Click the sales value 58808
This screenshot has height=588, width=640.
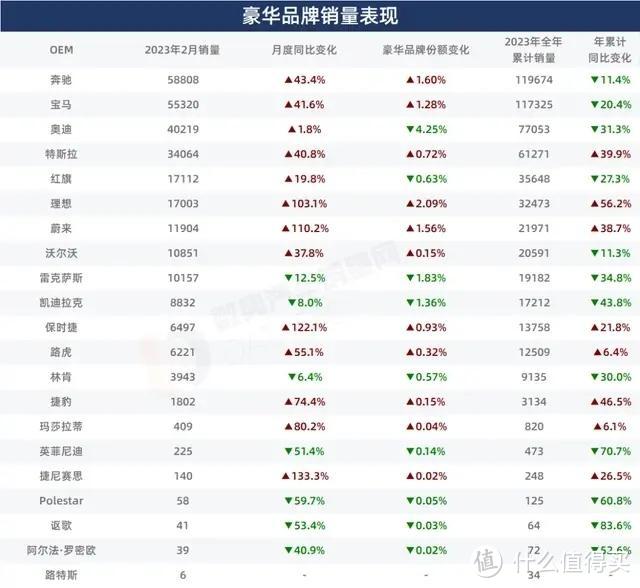coord(183,80)
